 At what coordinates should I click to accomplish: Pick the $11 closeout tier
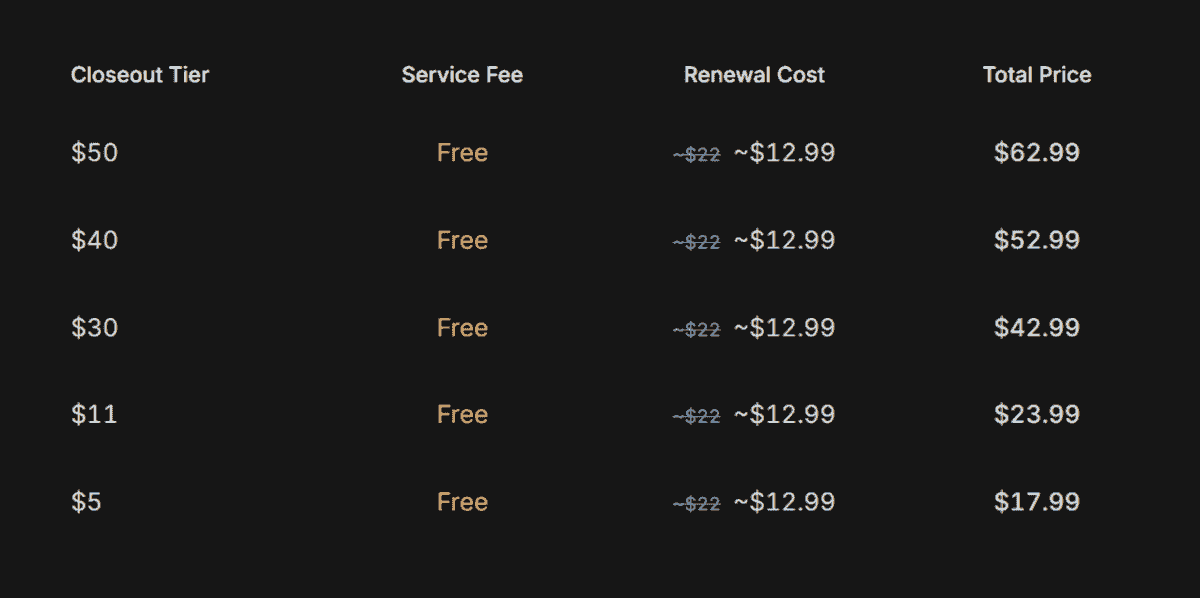[x=94, y=414]
